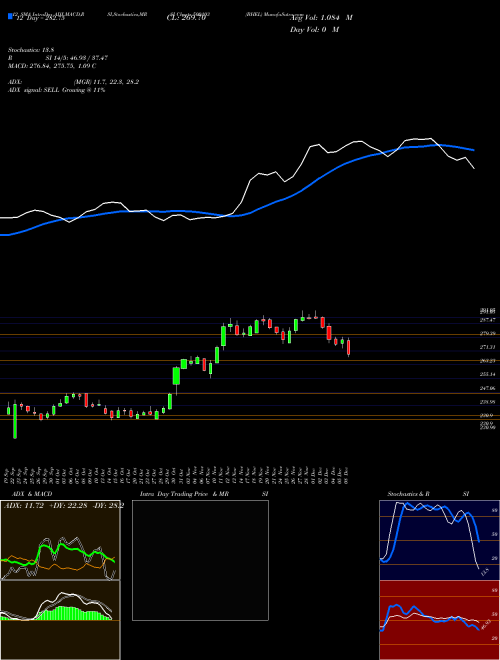Image resolution: width=500 pixels, height=660 pixels.
Task: Click the 247.06 price axis label
Action: (x=487, y=388)
